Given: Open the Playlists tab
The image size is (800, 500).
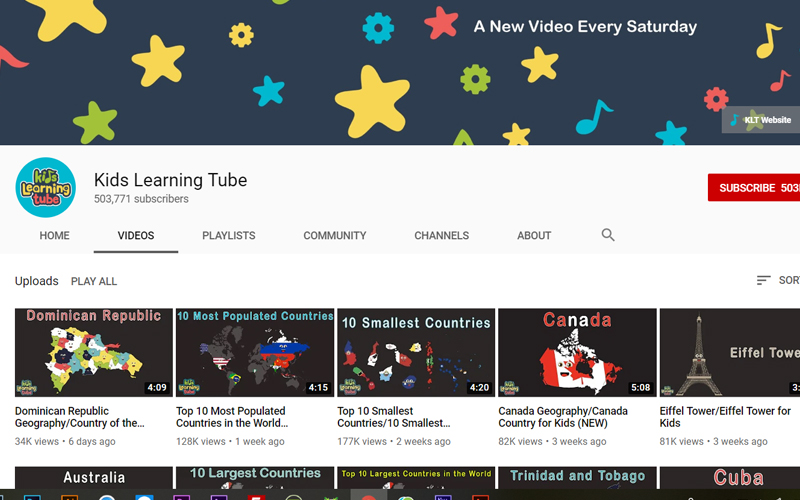Looking at the screenshot, I should pos(229,236).
